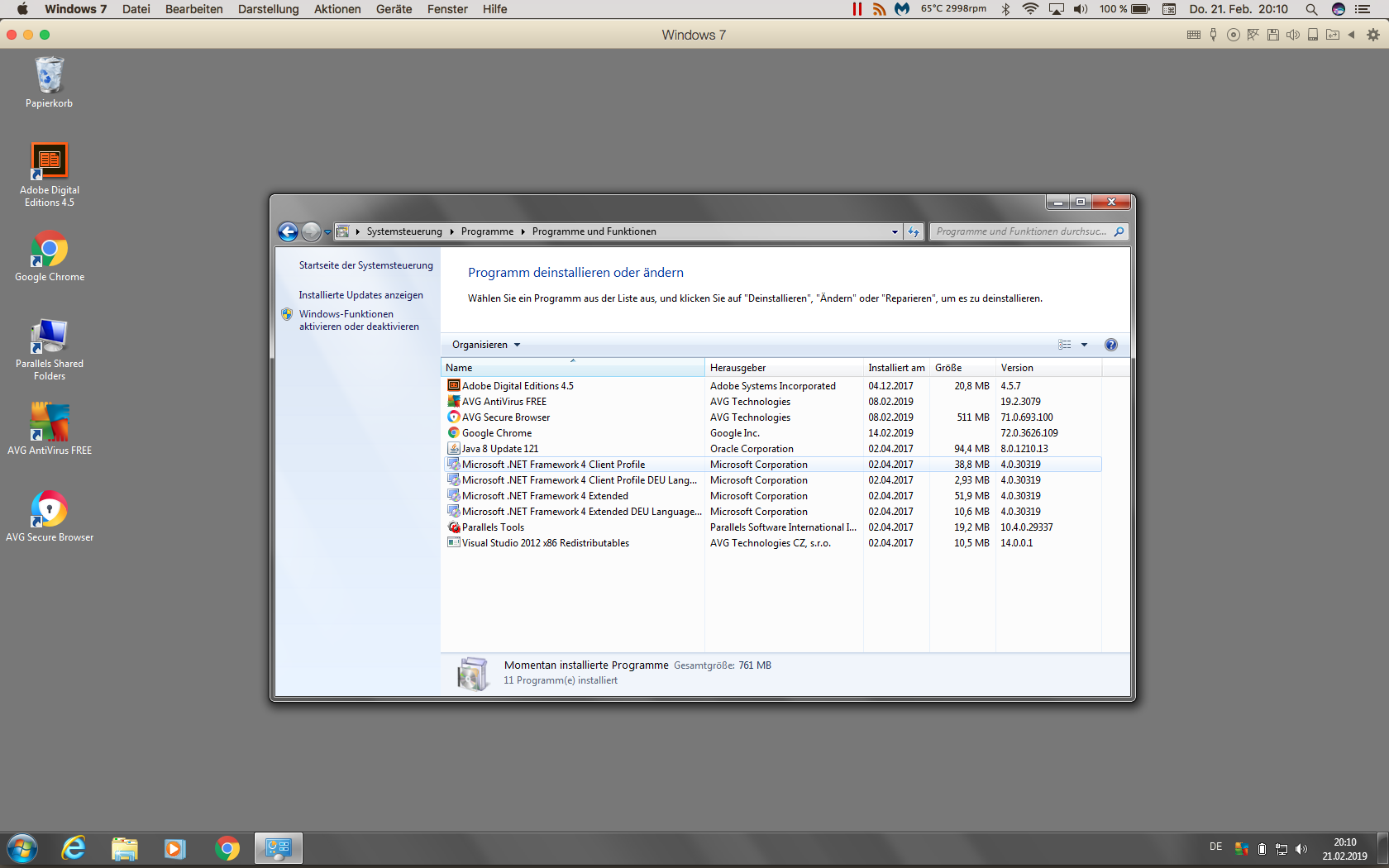The height and width of the screenshot is (868, 1389).
Task: Expand the view options dropdown arrow
Action: pos(1084,345)
